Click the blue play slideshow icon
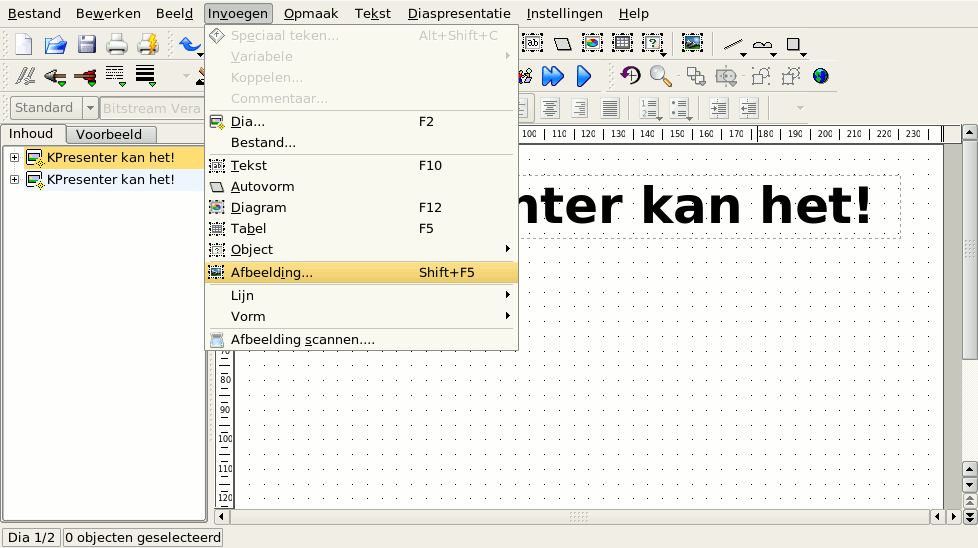The height and width of the screenshot is (548, 978). coord(584,76)
